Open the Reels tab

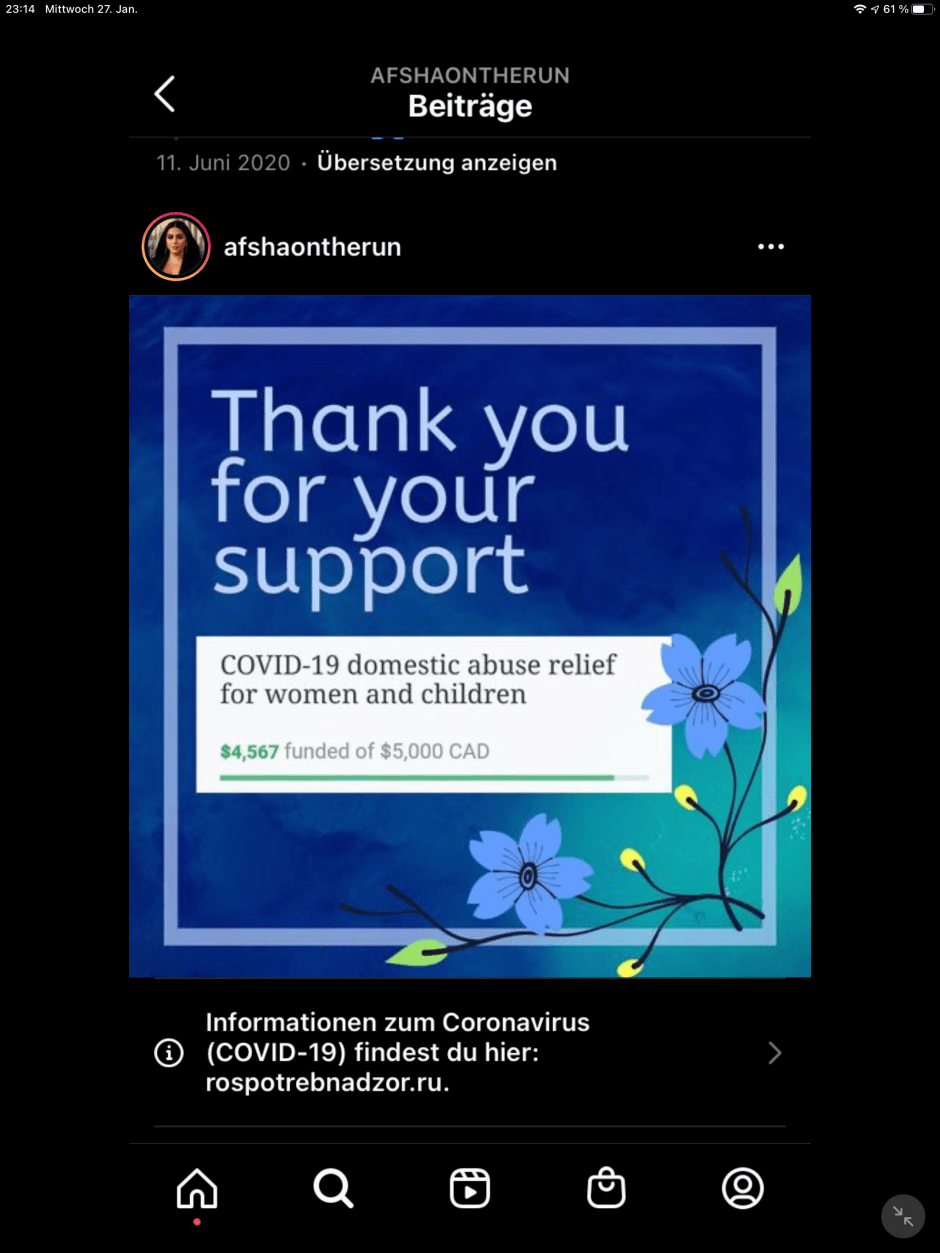click(470, 1188)
